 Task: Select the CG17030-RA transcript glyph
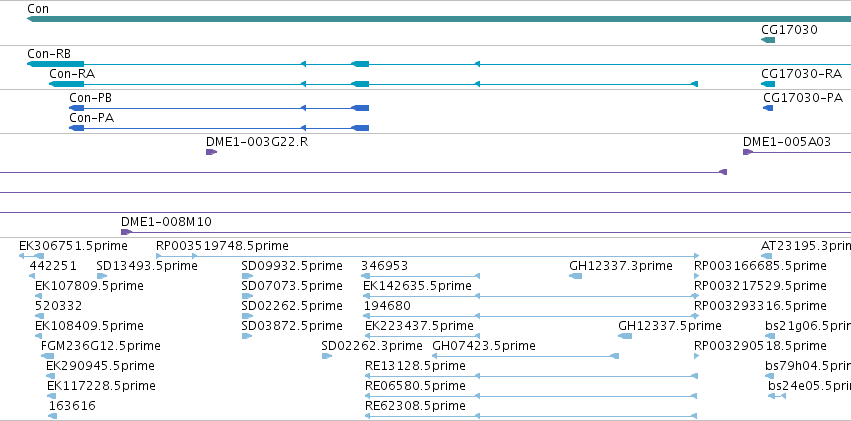point(768,84)
